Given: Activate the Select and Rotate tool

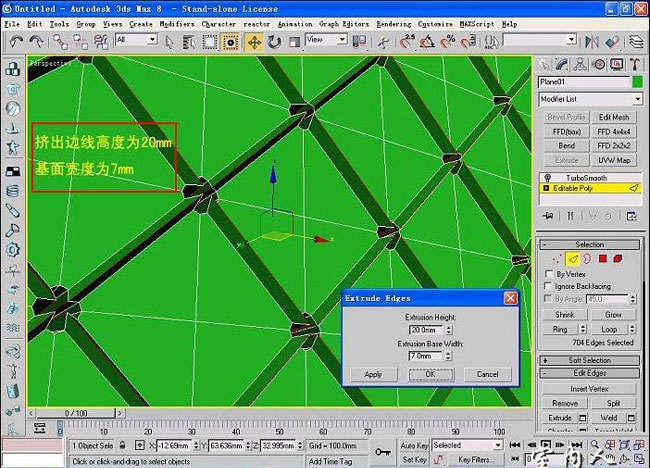Looking at the screenshot, I should tap(274, 41).
